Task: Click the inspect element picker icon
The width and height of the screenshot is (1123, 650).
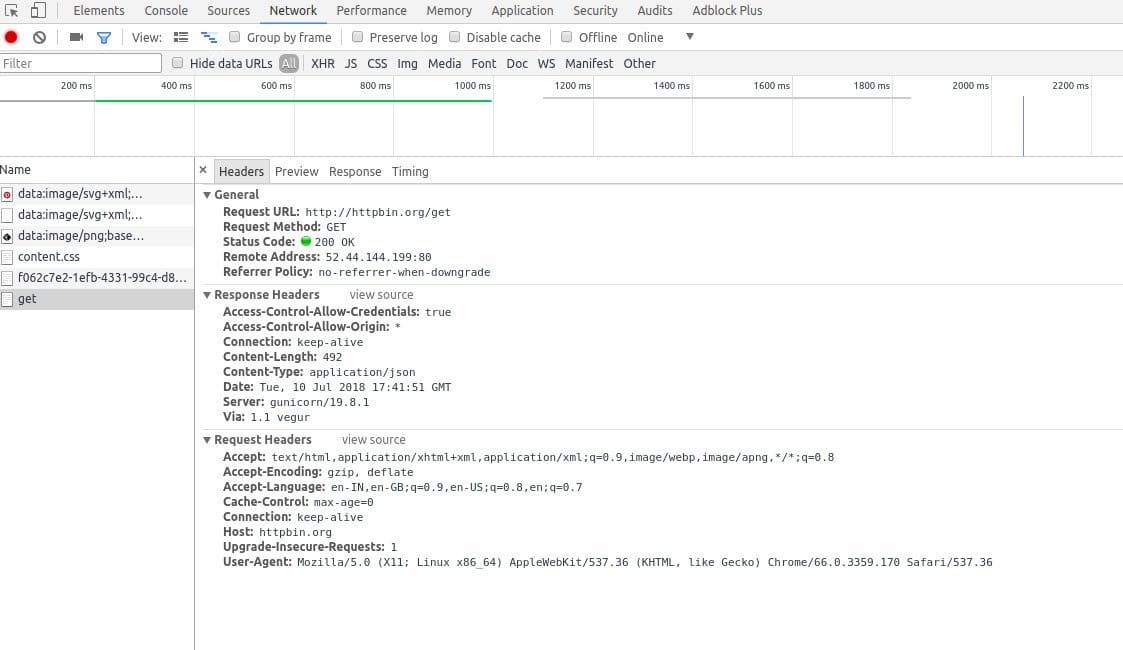Action: point(12,11)
